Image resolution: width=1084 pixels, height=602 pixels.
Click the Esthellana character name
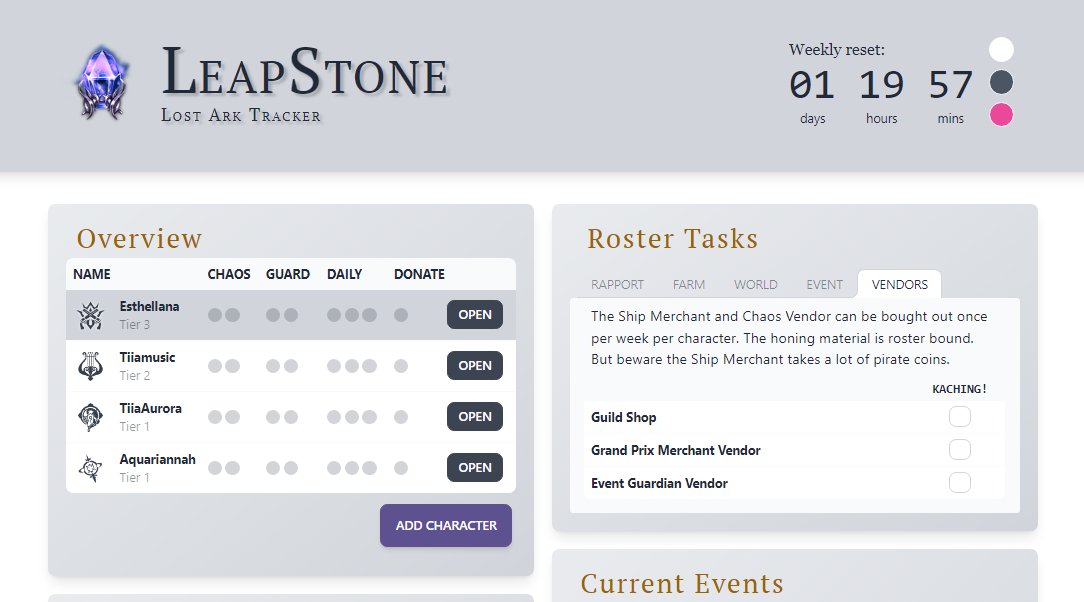149,306
